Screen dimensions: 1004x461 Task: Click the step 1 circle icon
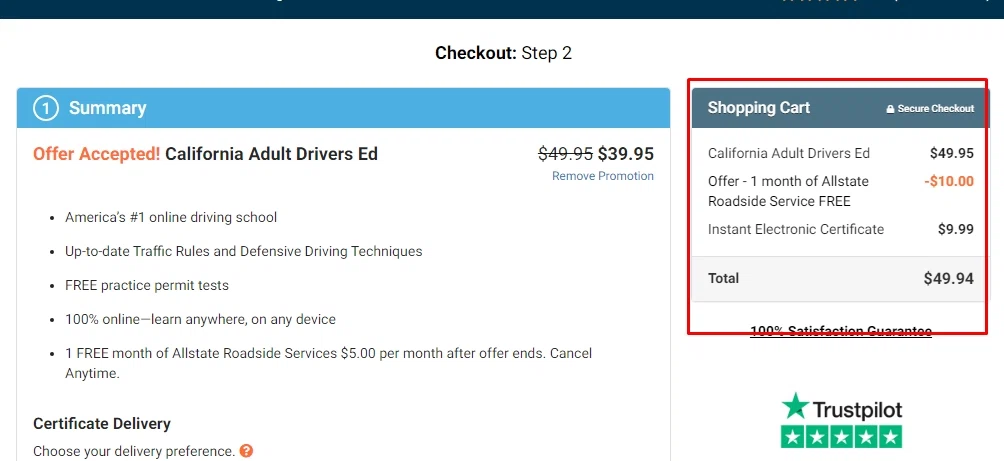pyautogui.click(x=45, y=108)
